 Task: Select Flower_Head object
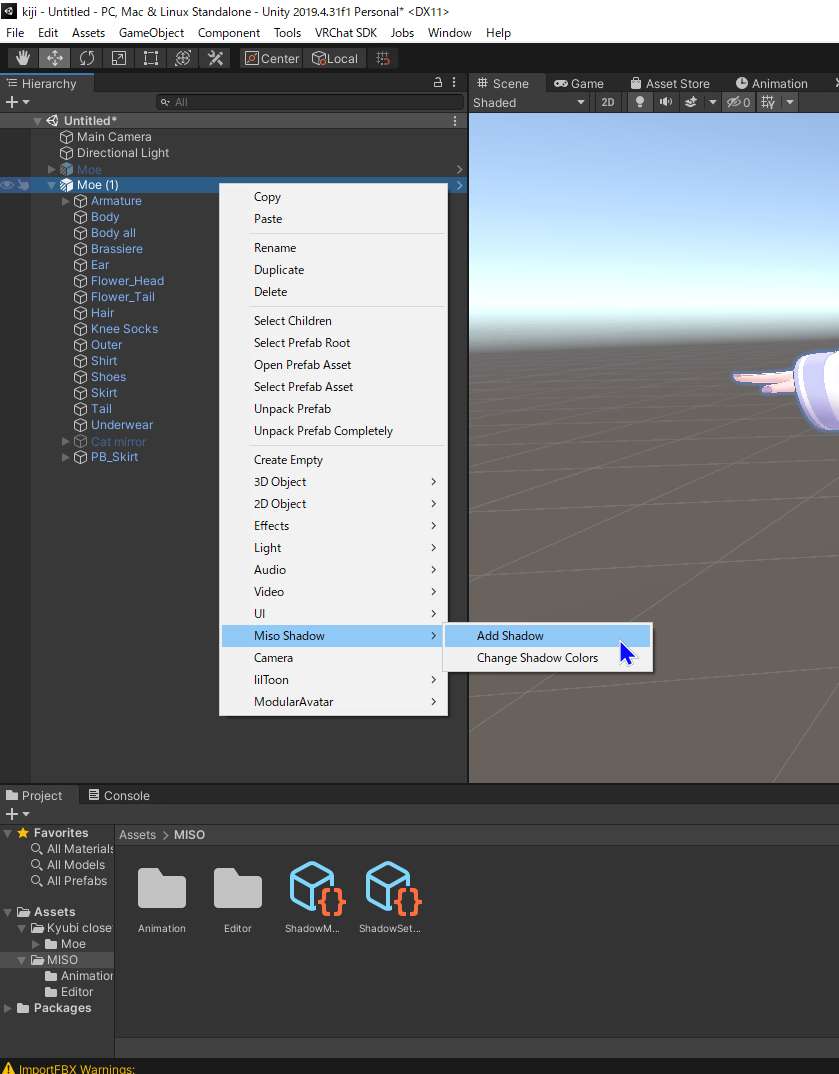127,281
